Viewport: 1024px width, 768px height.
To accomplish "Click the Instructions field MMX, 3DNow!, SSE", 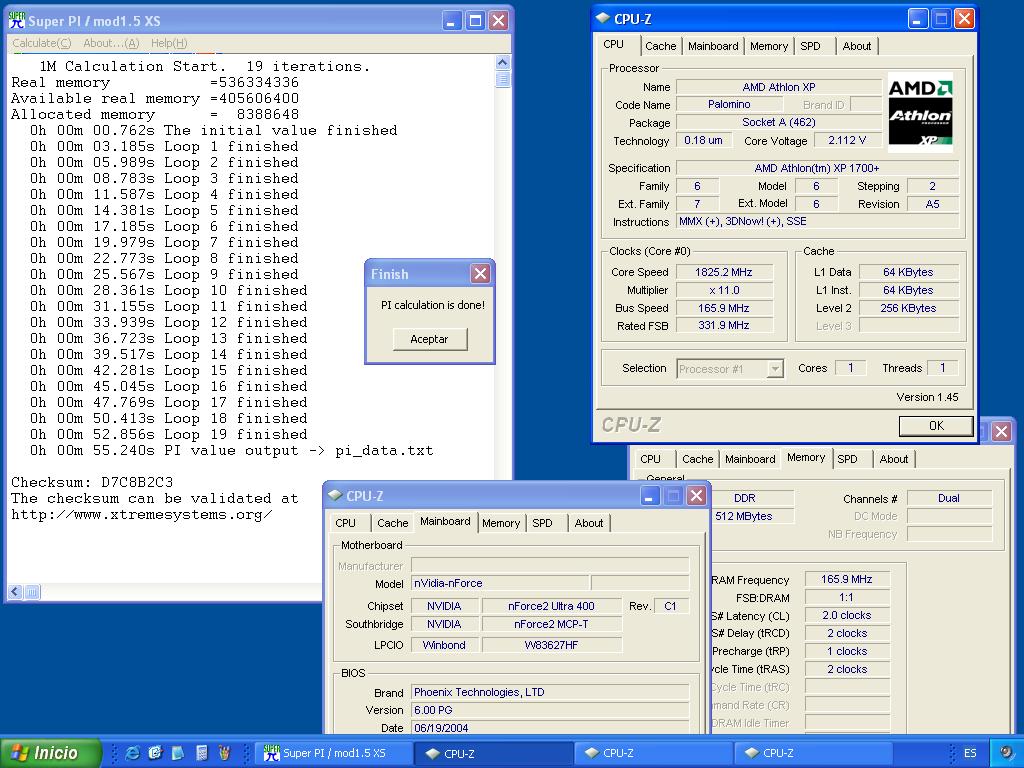I will coord(817,221).
